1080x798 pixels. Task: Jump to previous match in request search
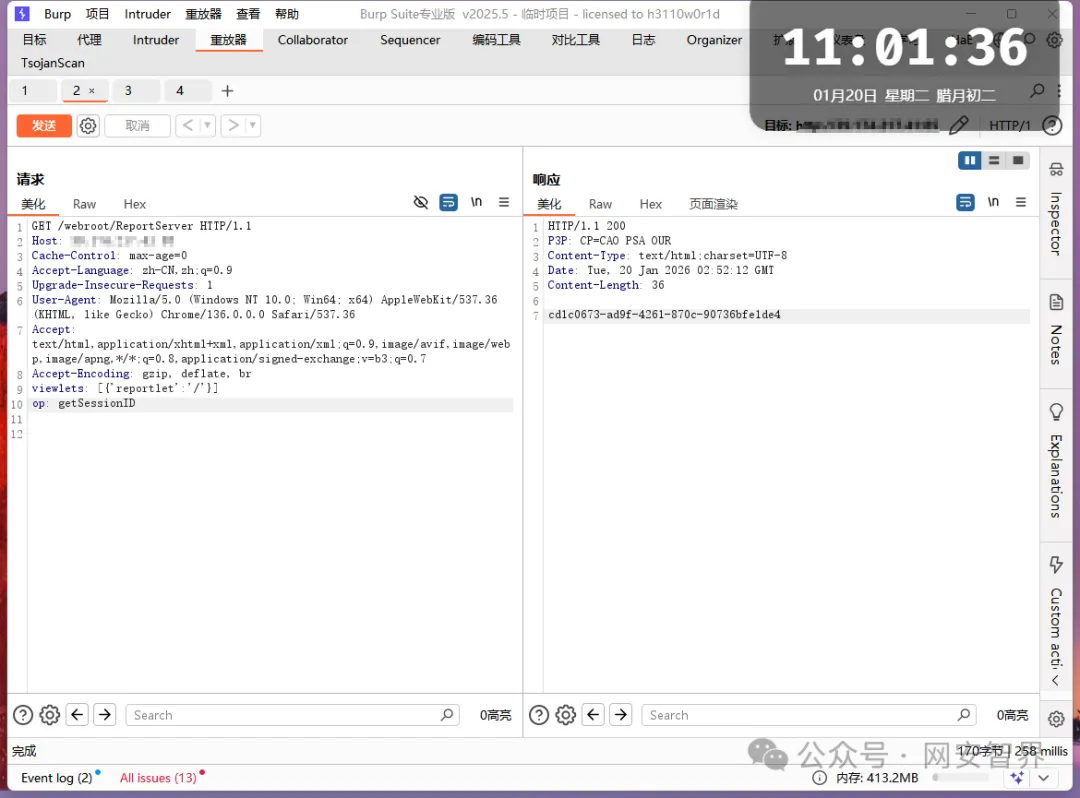tap(77, 715)
